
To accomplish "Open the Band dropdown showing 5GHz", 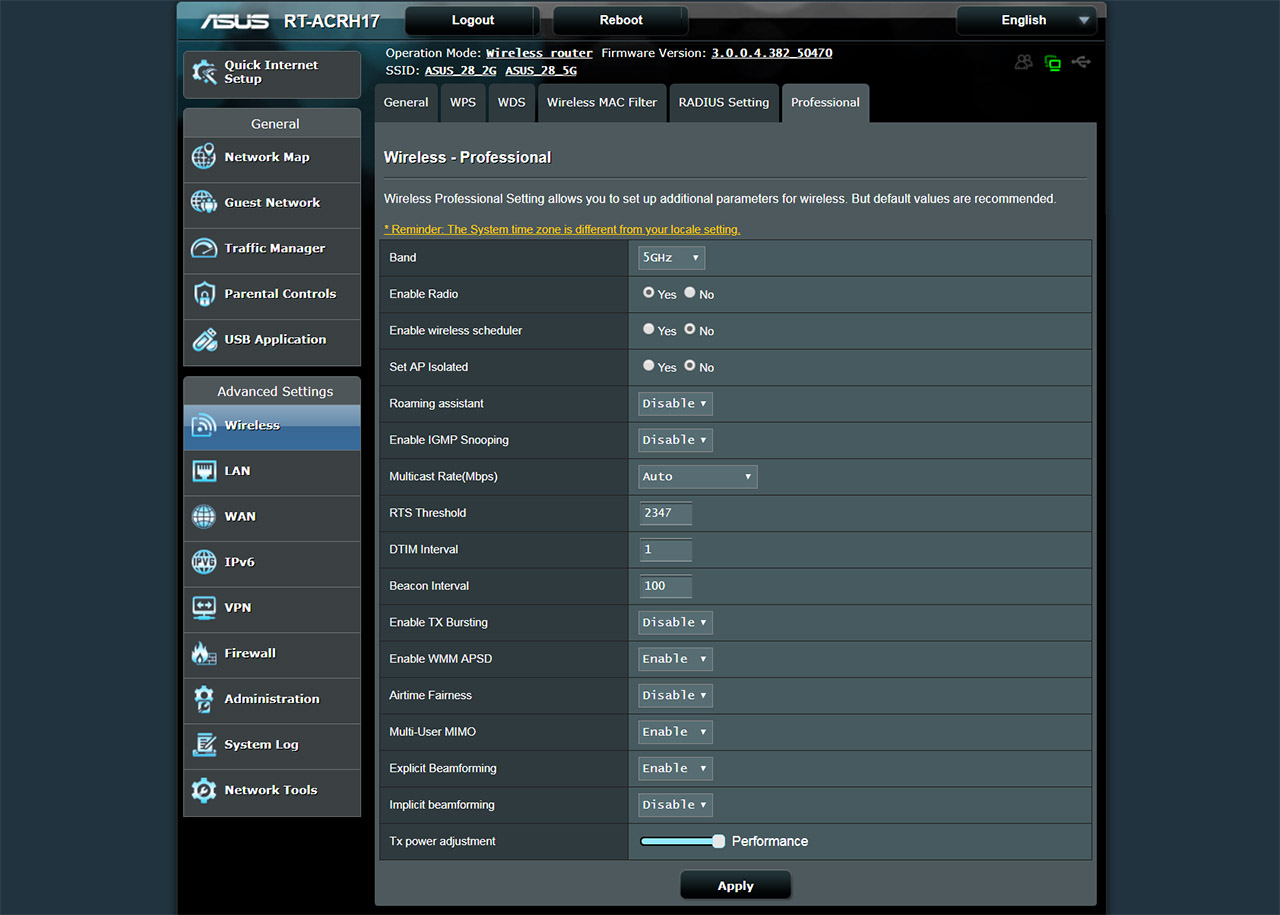I will [671, 258].
